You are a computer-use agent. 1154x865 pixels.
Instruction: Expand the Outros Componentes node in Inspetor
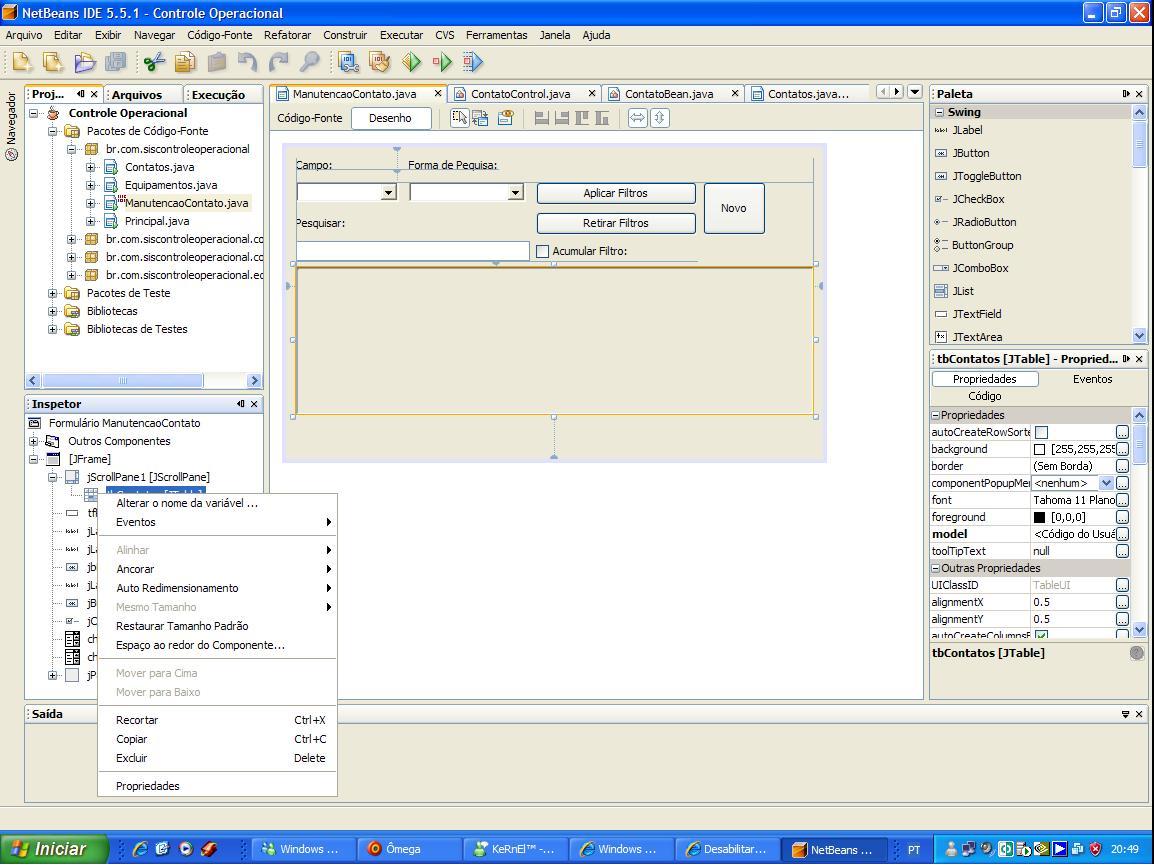pyautogui.click(x=34, y=441)
